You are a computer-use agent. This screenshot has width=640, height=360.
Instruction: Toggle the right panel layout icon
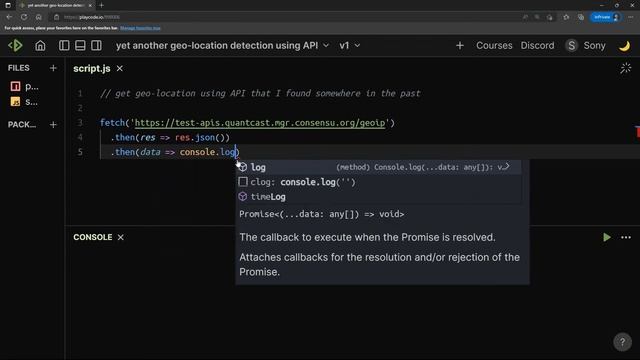[x=96, y=45]
